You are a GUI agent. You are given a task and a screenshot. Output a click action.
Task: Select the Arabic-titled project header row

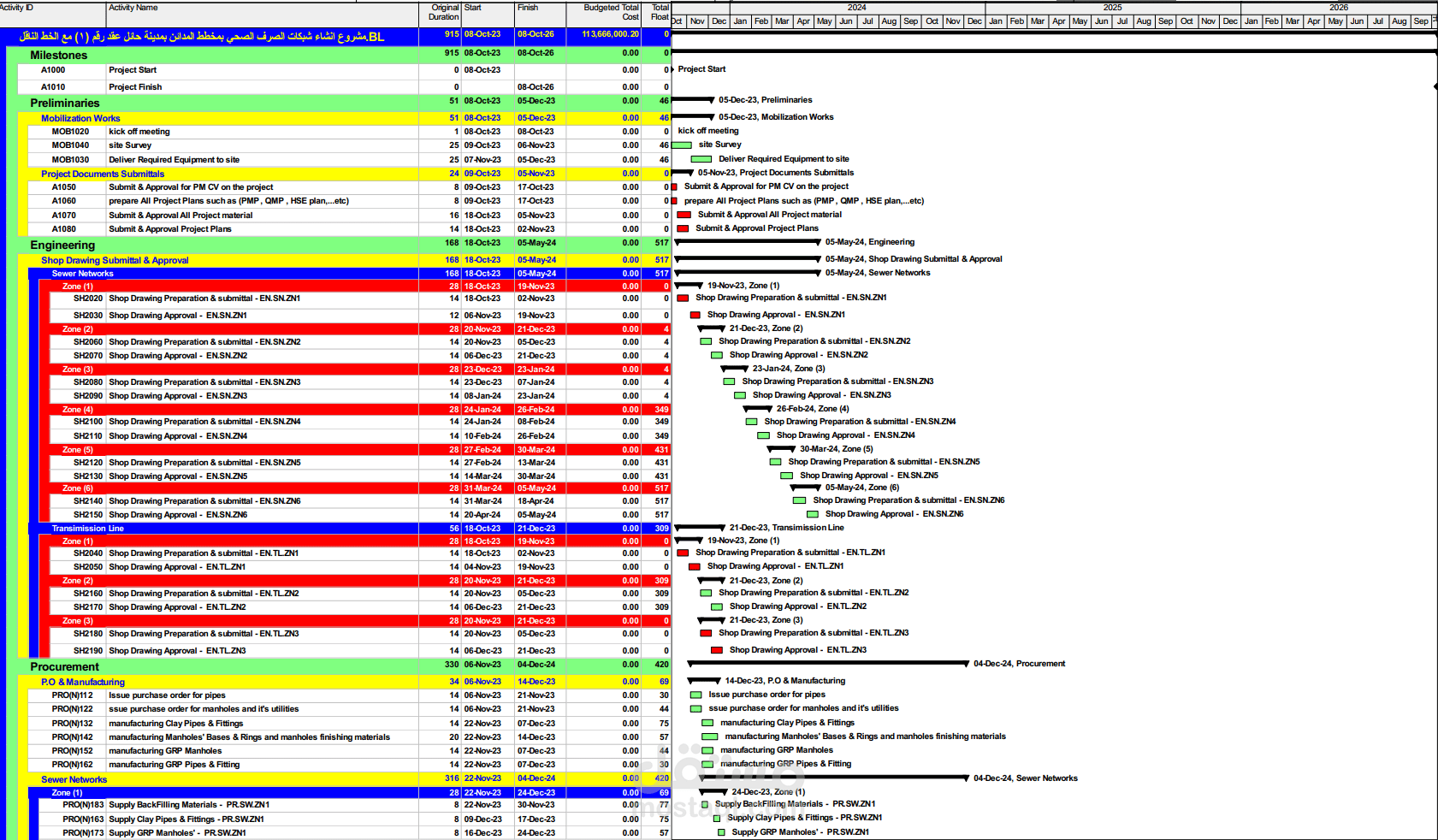[x=335, y=35]
